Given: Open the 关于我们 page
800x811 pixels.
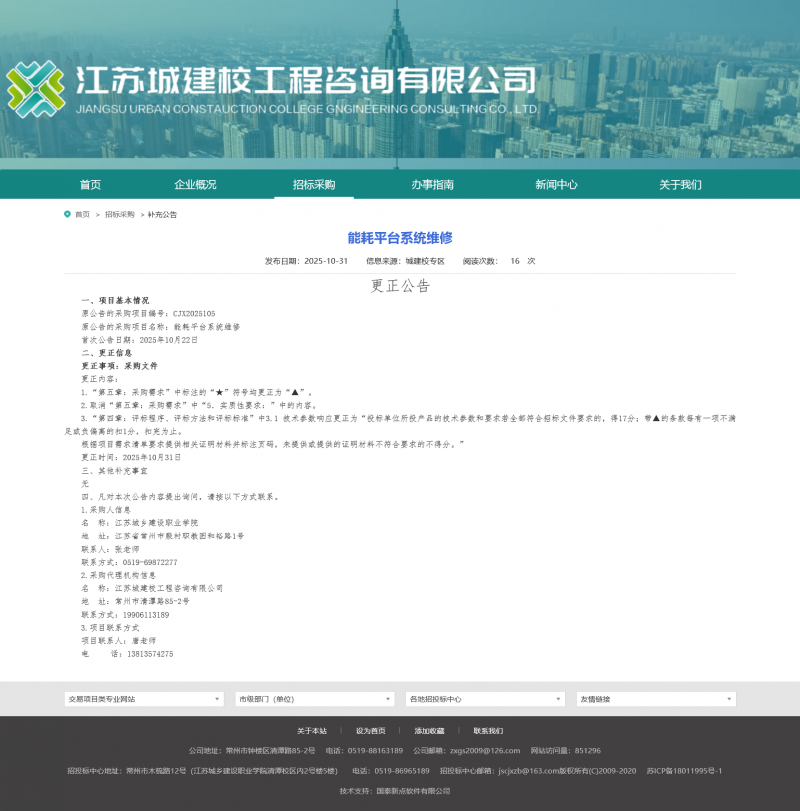Looking at the screenshot, I should tap(682, 185).
